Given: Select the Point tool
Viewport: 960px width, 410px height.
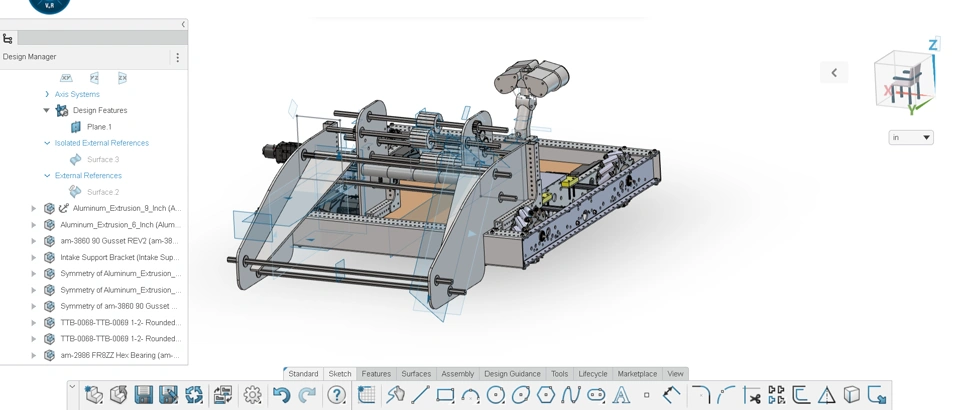Looking at the screenshot, I should coord(647,395).
